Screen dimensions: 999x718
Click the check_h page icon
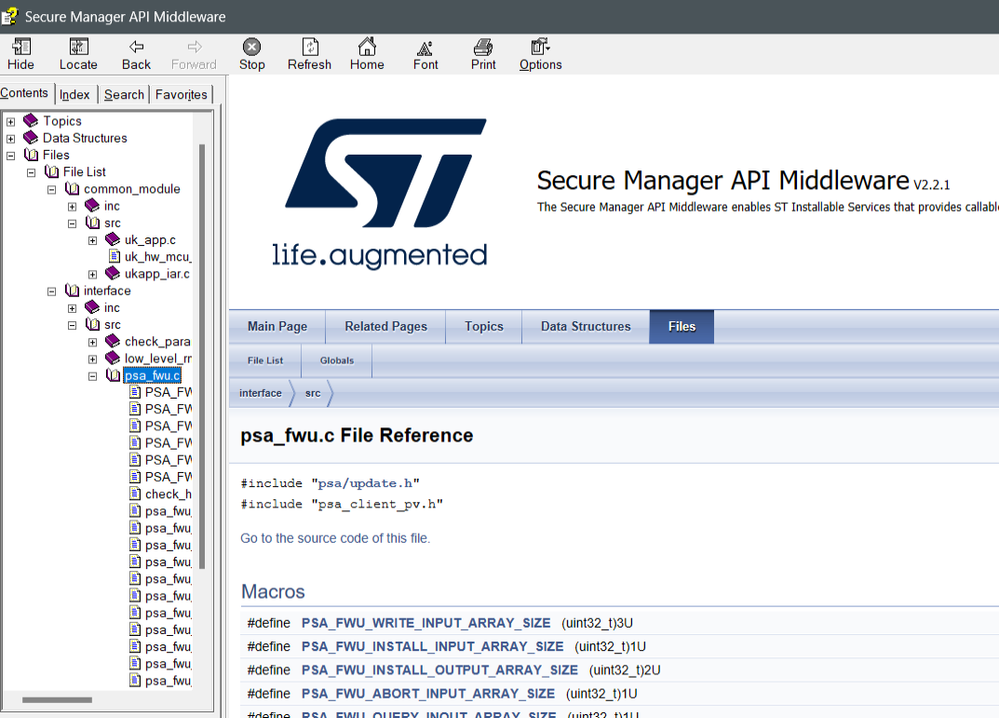[134, 494]
